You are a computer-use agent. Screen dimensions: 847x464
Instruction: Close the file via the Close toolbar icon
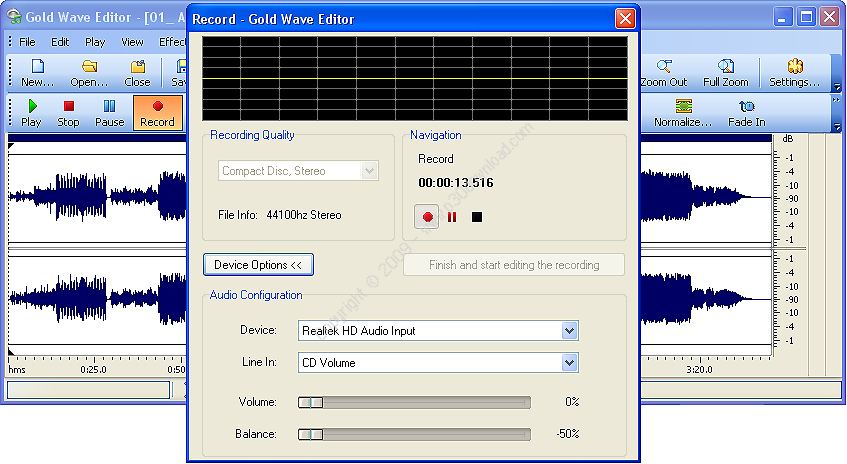[137, 73]
